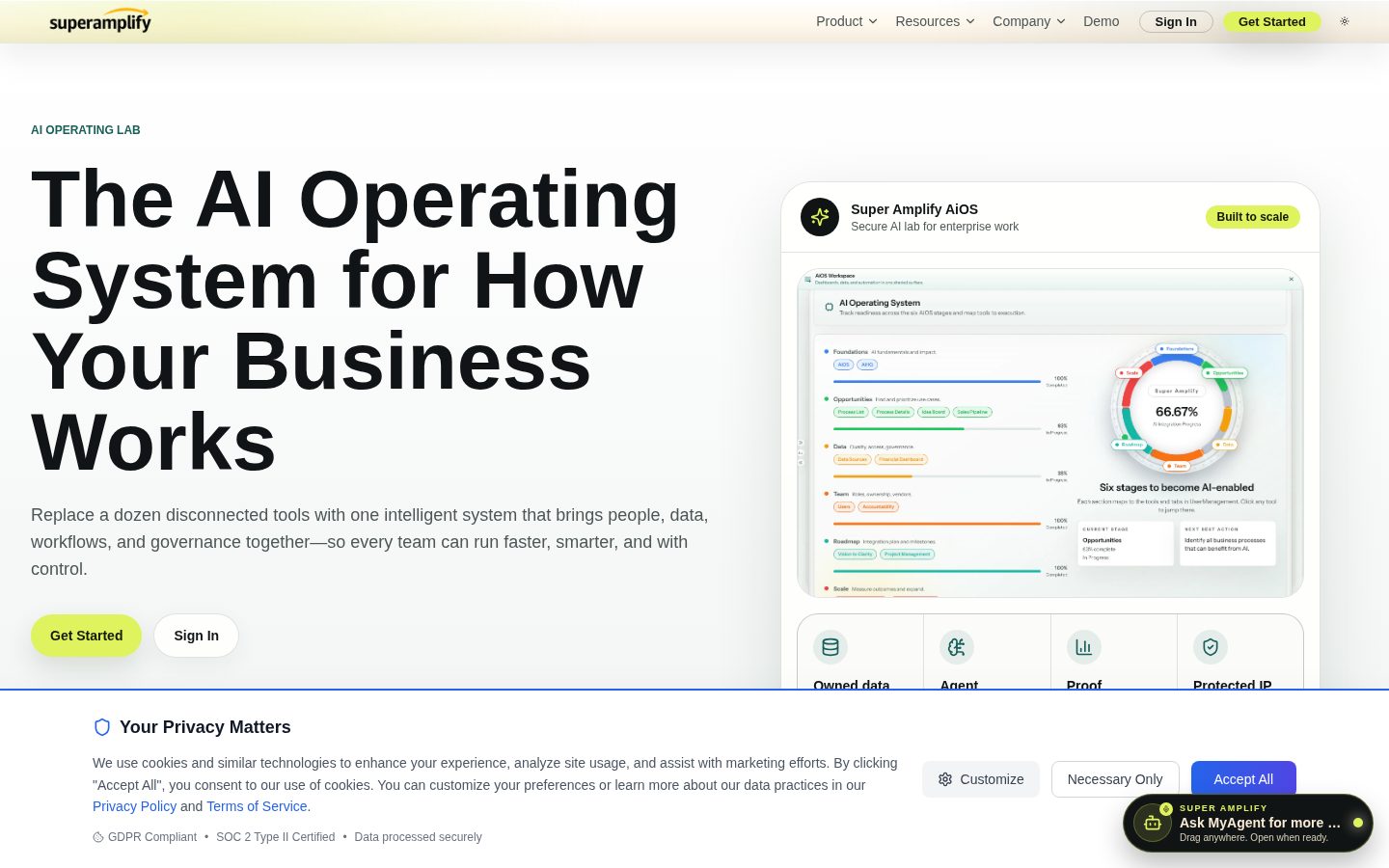Accept All cookies

pyautogui.click(x=1243, y=779)
